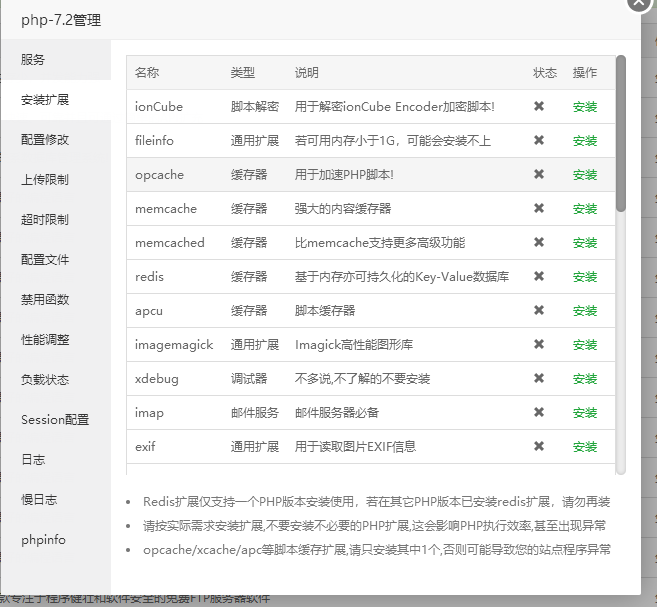Click the extension list scrollbar thumb

tap(621, 133)
